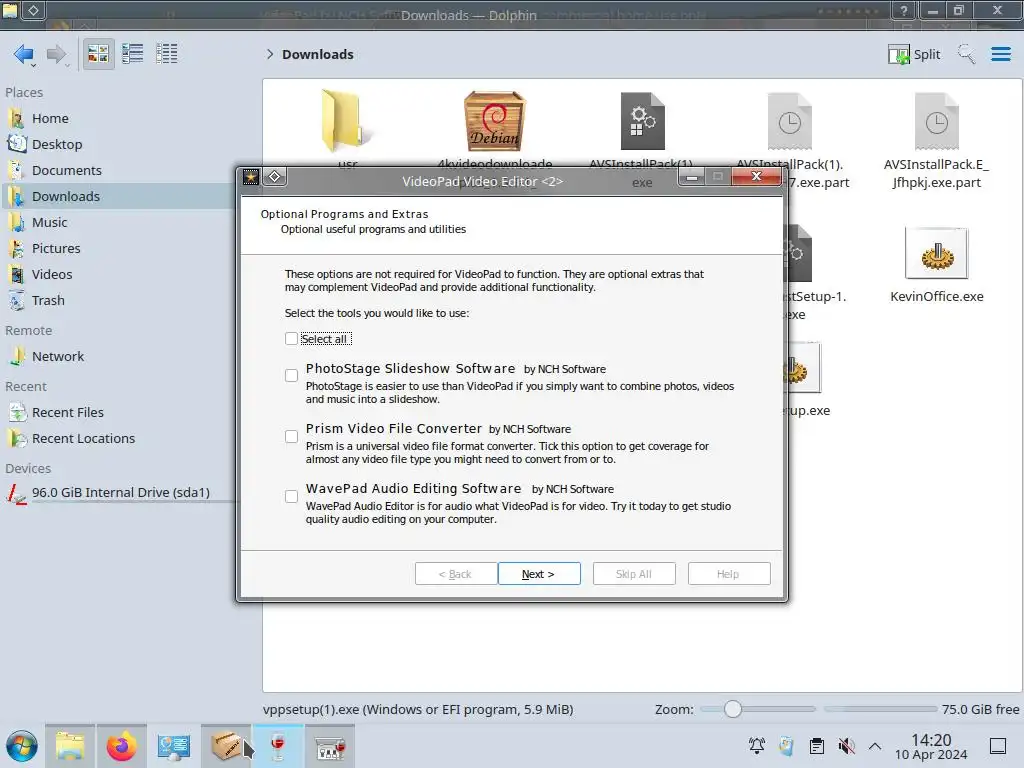This screenshot has height=768, width=1024.
Task: Go back using Dolphin's back arrow
Action: tap(24, 54)
